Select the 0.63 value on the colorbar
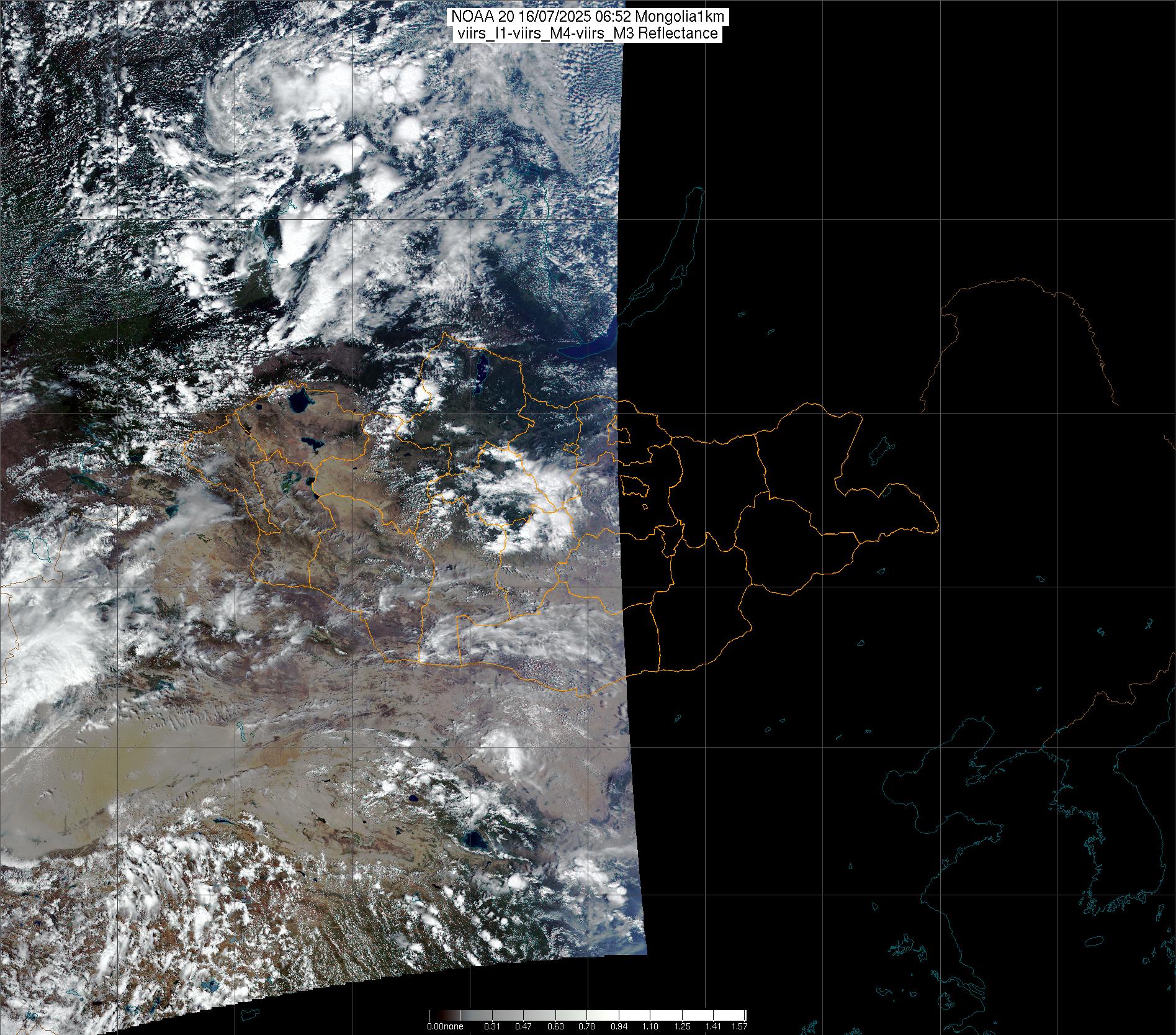Screen dimensions: 1176x1035 pyautogui.click(x=556, y=1026)
